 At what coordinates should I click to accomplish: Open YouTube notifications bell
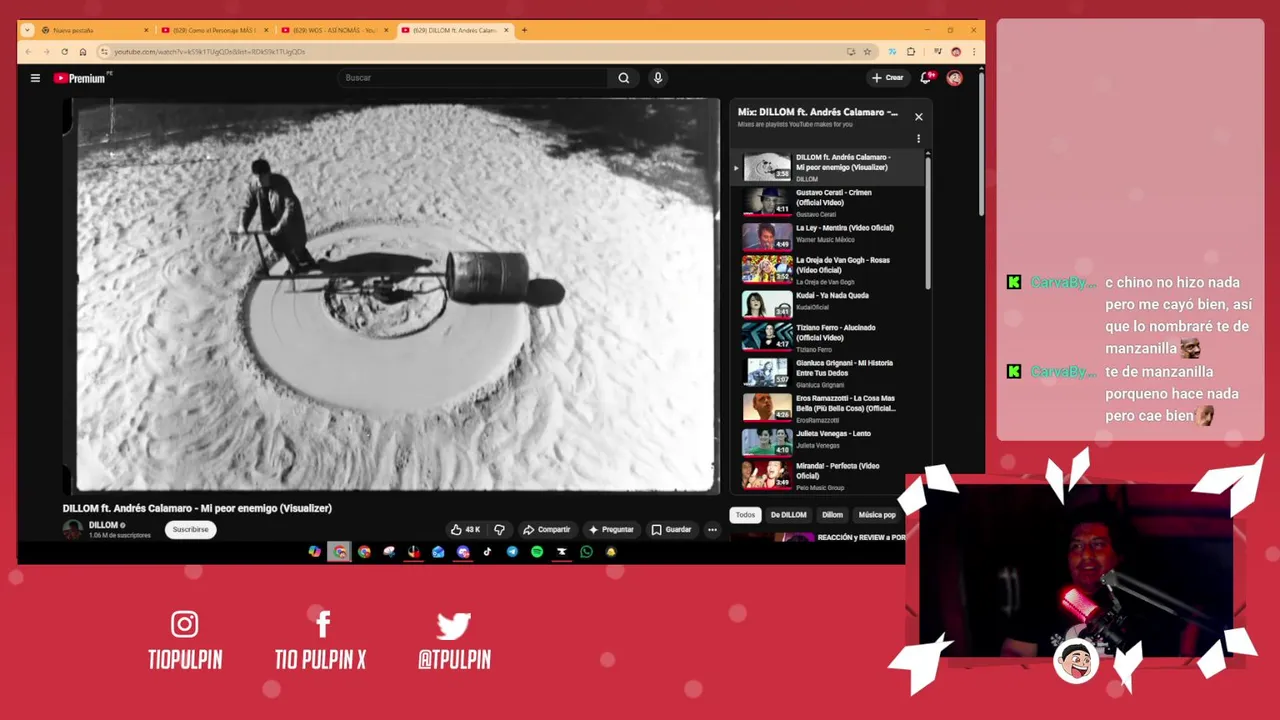(x=927, y=77)
